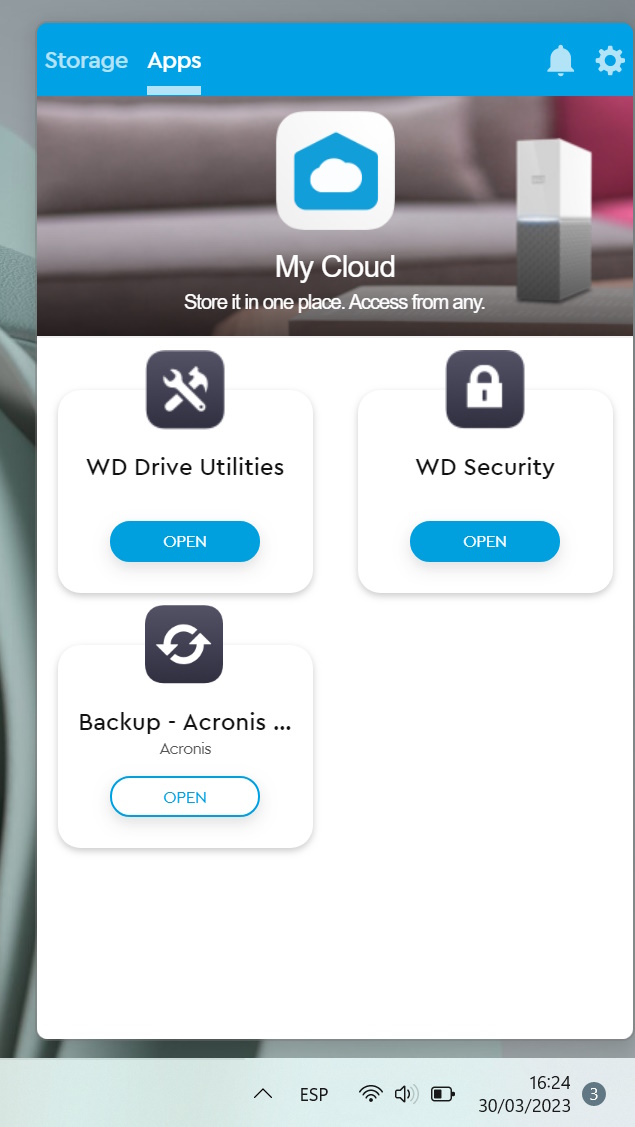Click the Acronis publisher label
The image size is (635, 1127).
tap(186, 749)
